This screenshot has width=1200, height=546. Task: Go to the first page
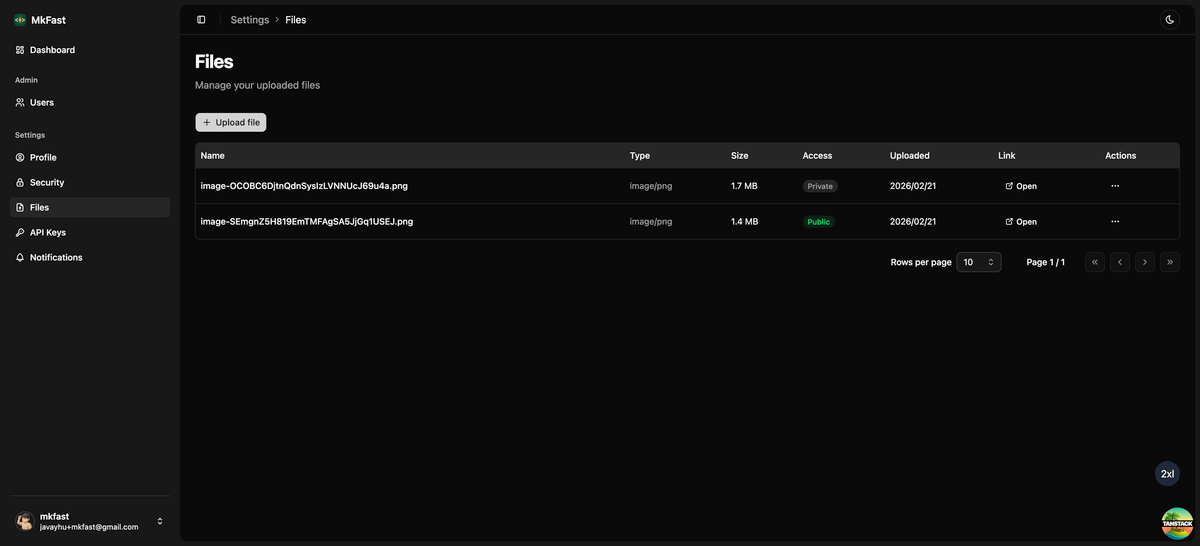click(x=1095, y=262)
